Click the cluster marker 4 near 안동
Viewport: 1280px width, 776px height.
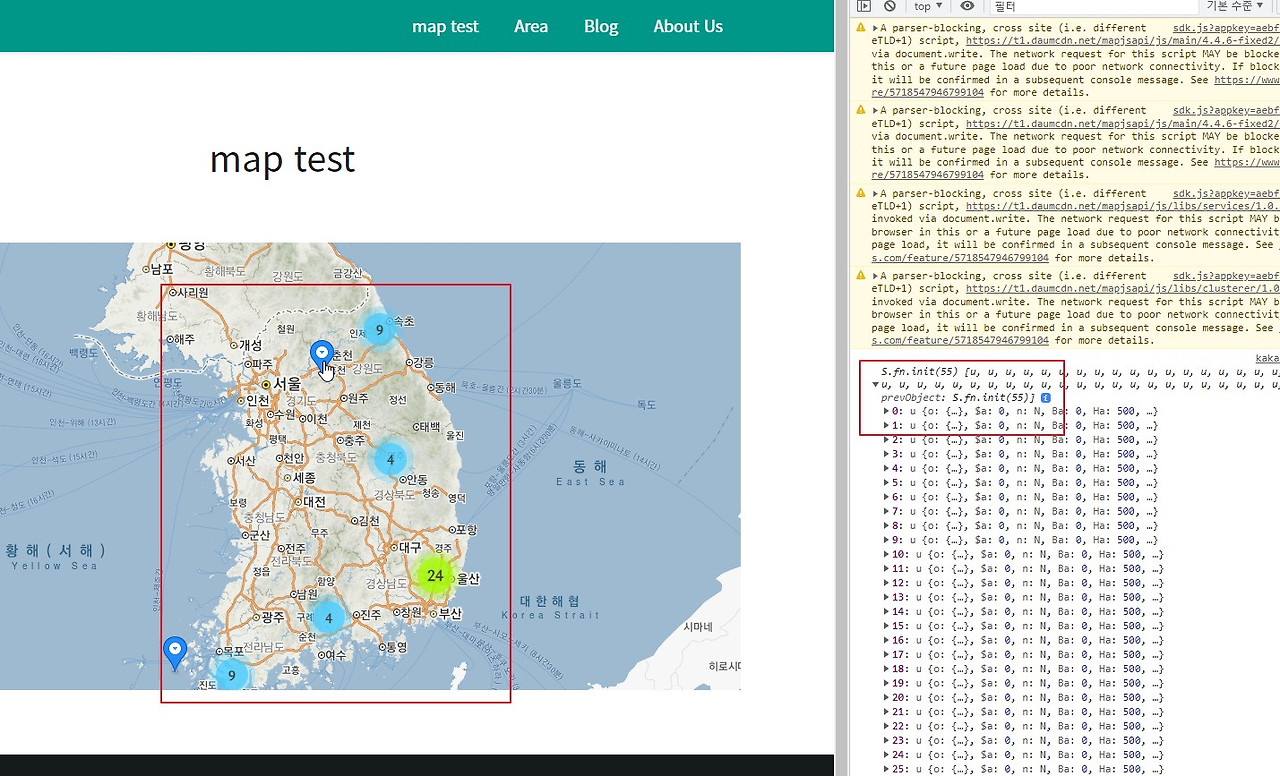[x=391, y=460]
